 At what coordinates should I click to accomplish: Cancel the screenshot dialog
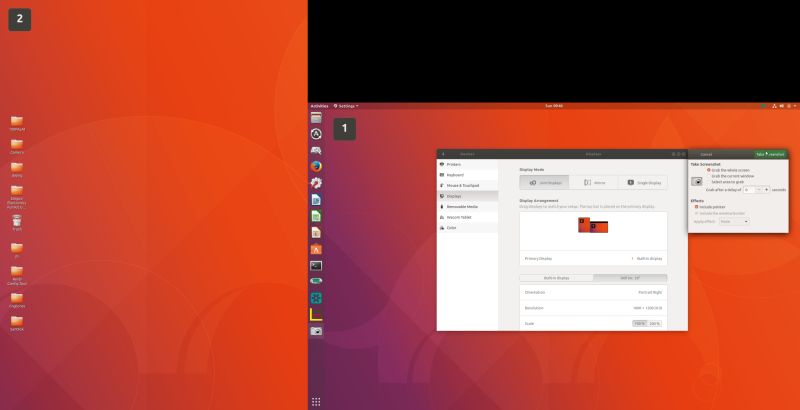(706, 154)
